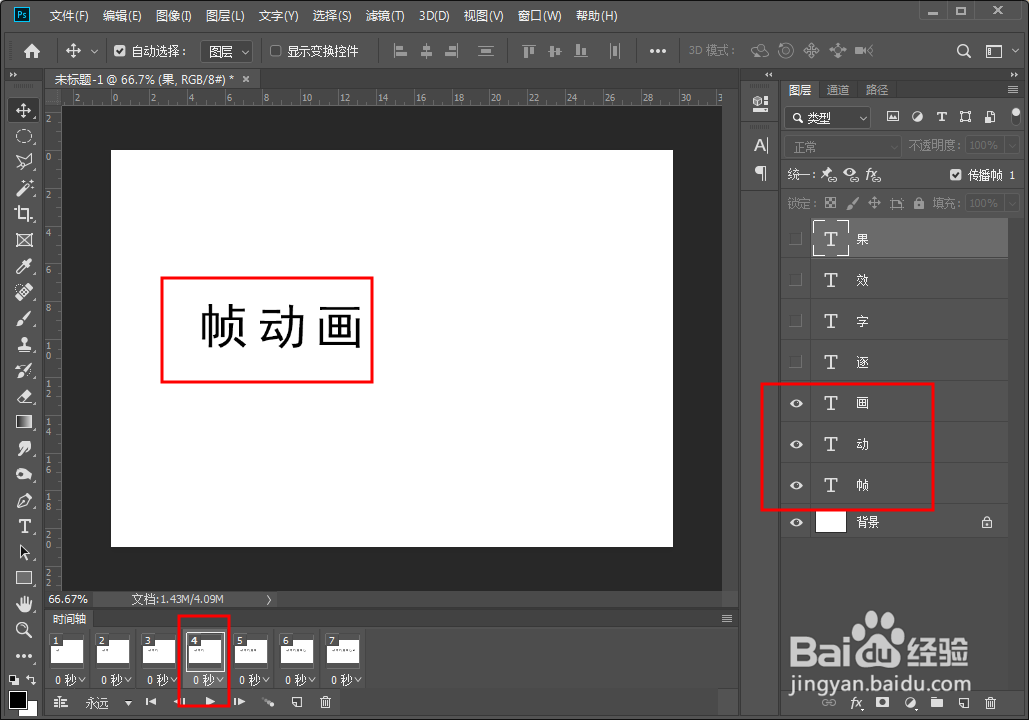Select the Healing Brush tool
This screenshot has width=1029, height=720.
[24, 292]
